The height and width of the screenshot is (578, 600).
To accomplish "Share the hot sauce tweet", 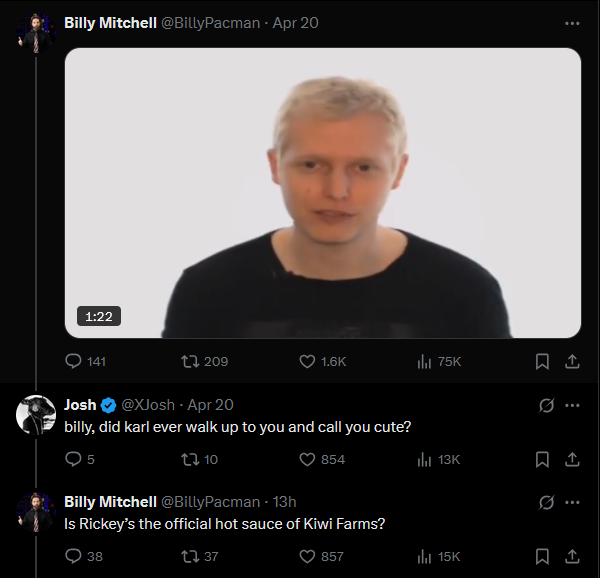I will tap(572, 556).
